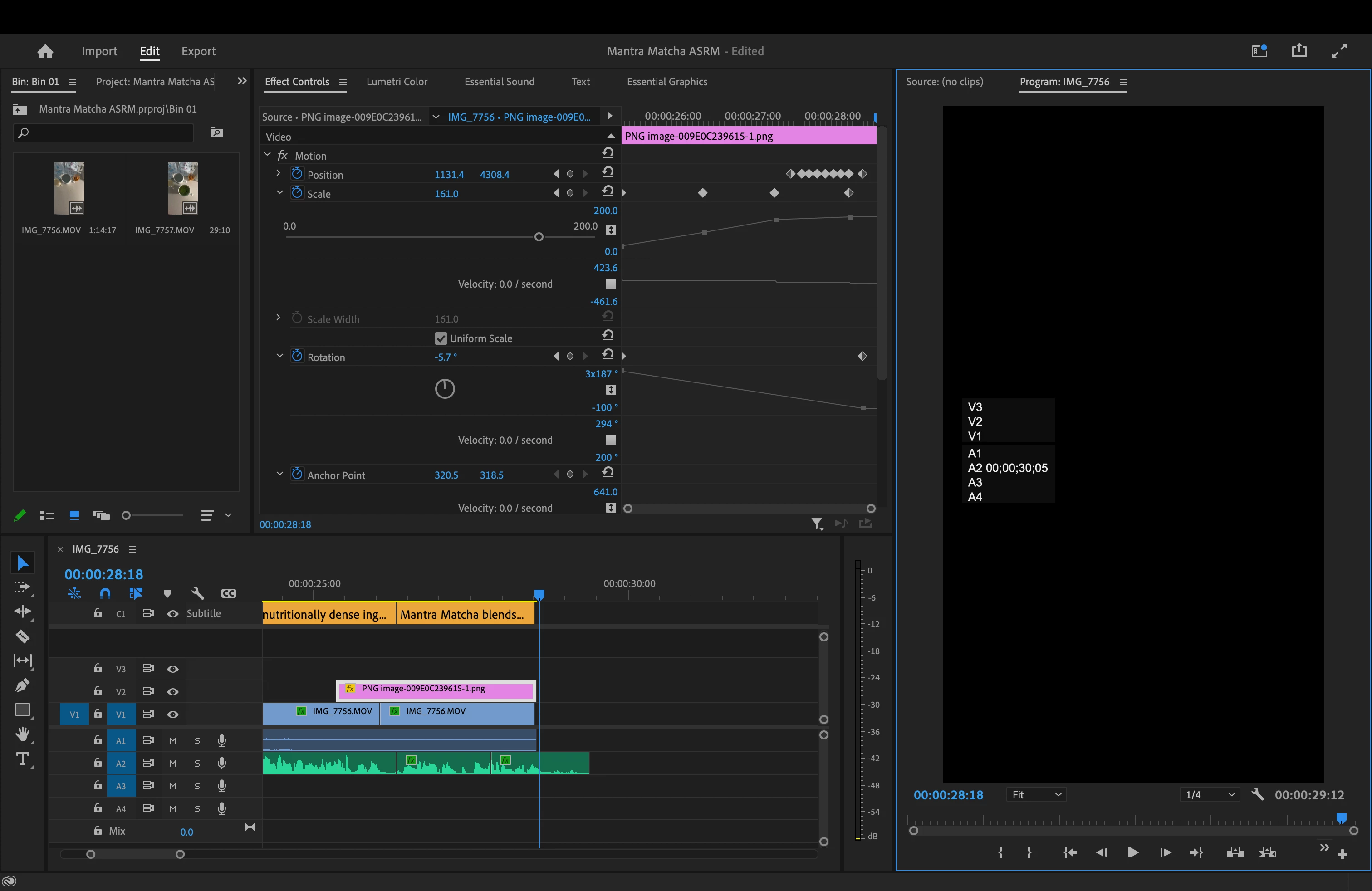Uncheck Uniform Scale checkbox
The image size is (1372, 891).
(x=441, y=338)
